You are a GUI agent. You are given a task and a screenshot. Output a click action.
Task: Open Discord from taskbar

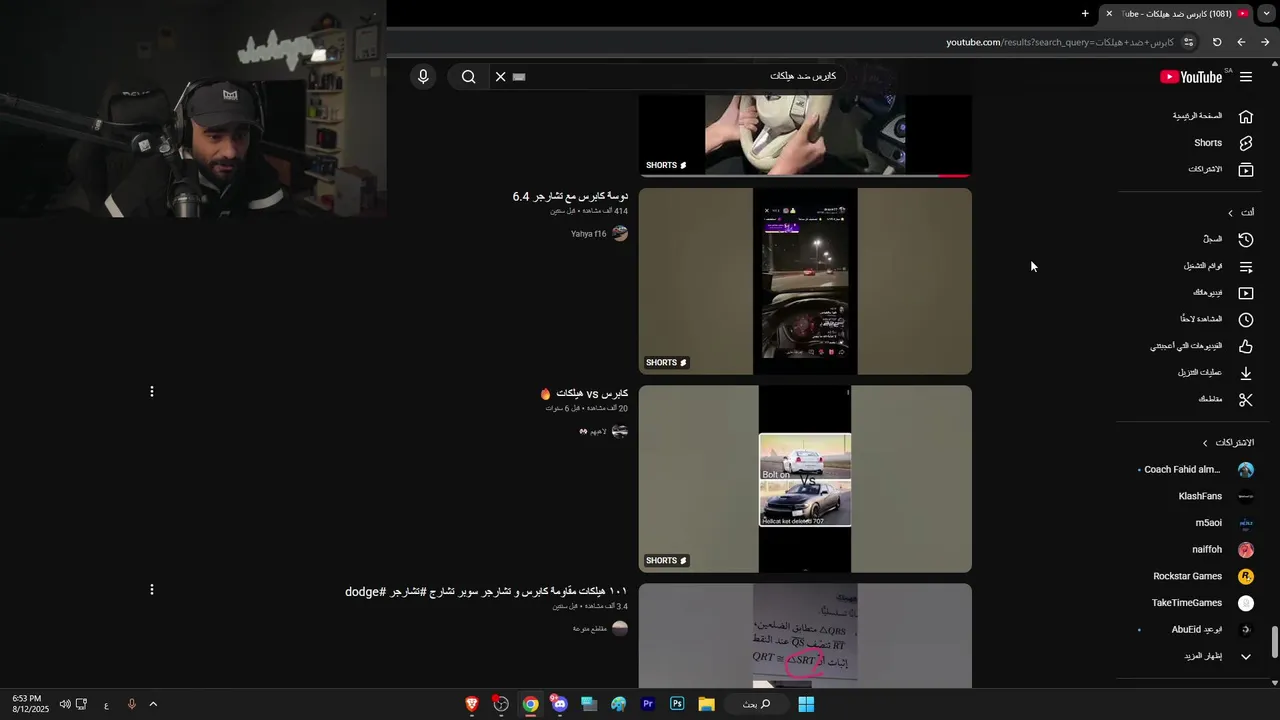coord(559,704)
